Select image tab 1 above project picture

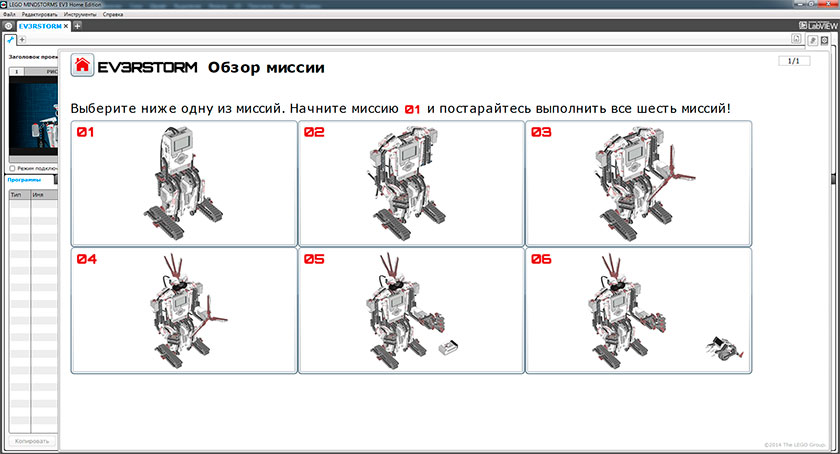(17, 71)
